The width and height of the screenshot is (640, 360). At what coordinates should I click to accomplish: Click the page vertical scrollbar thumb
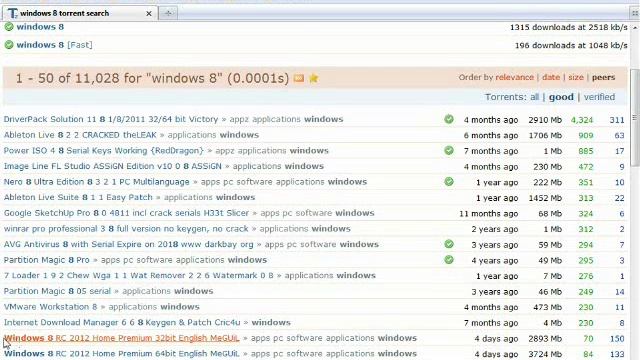coord(634,118)
